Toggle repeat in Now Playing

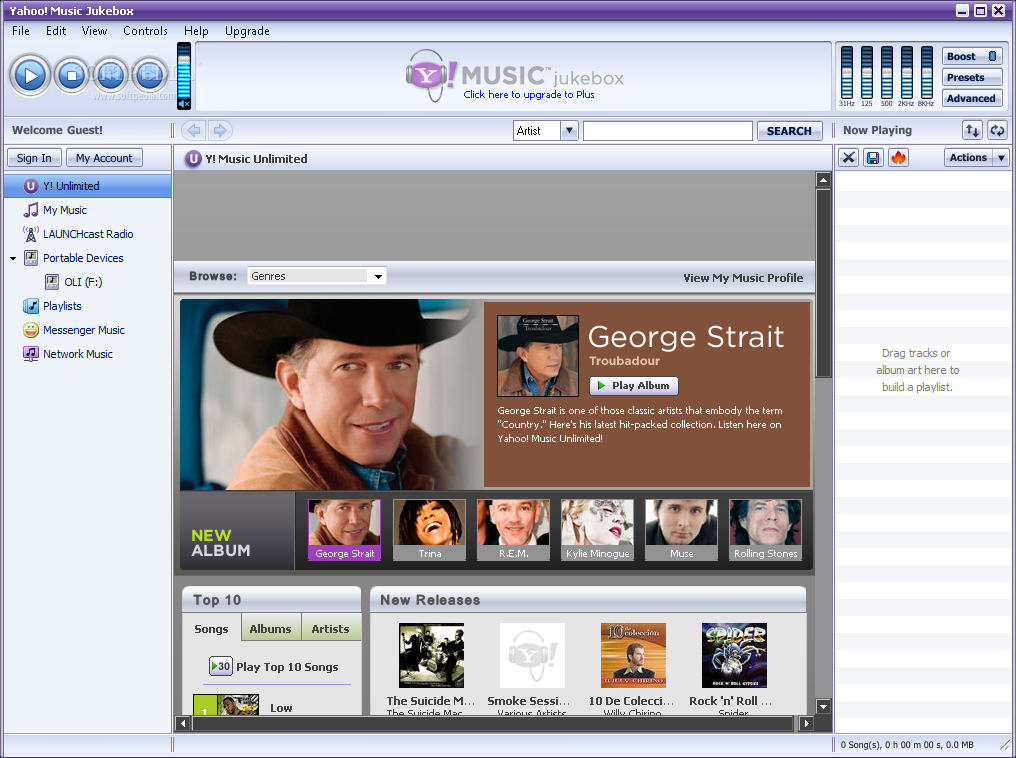tap(997, 130)
